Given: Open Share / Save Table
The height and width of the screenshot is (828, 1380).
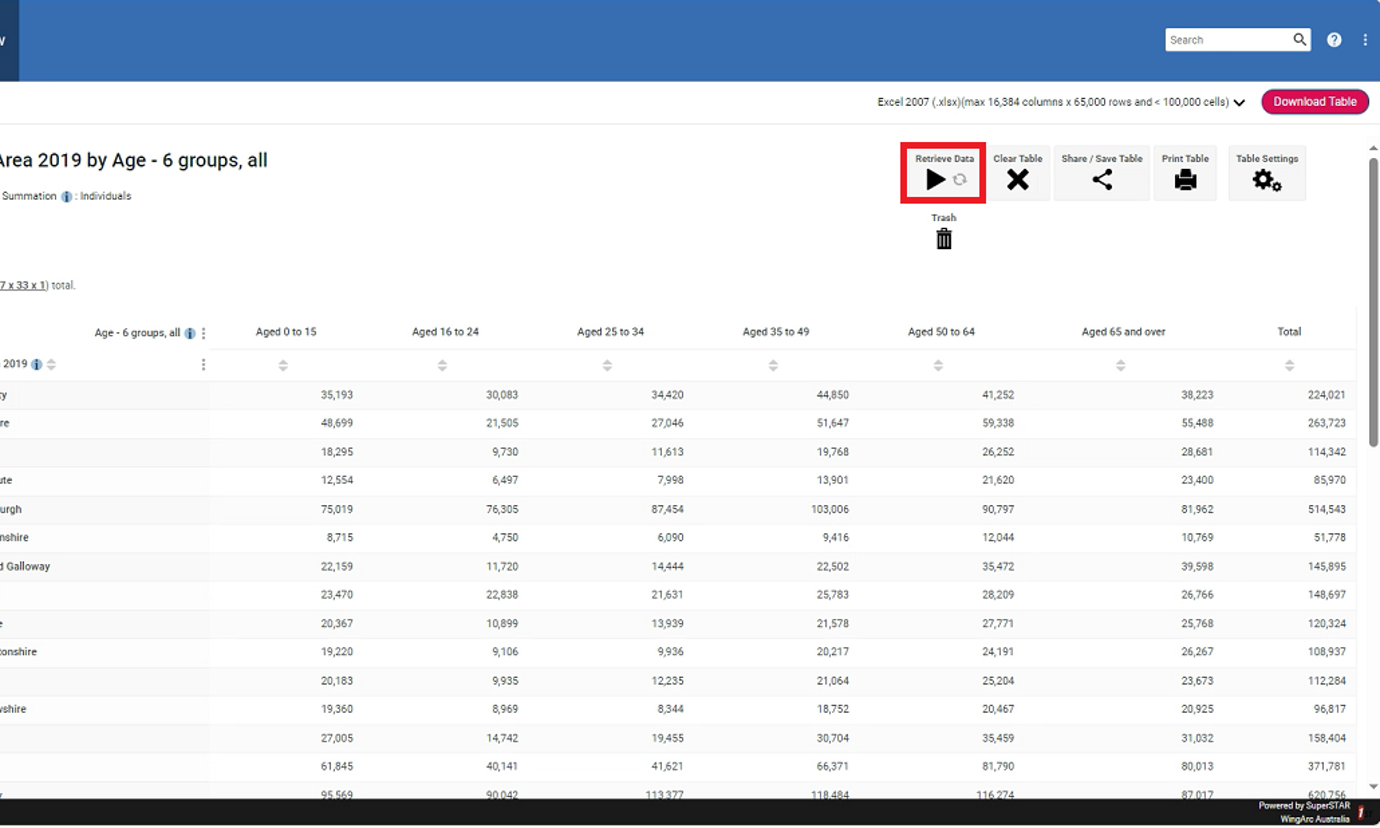Looking at the screenshot, I should tap(1101, 179).
